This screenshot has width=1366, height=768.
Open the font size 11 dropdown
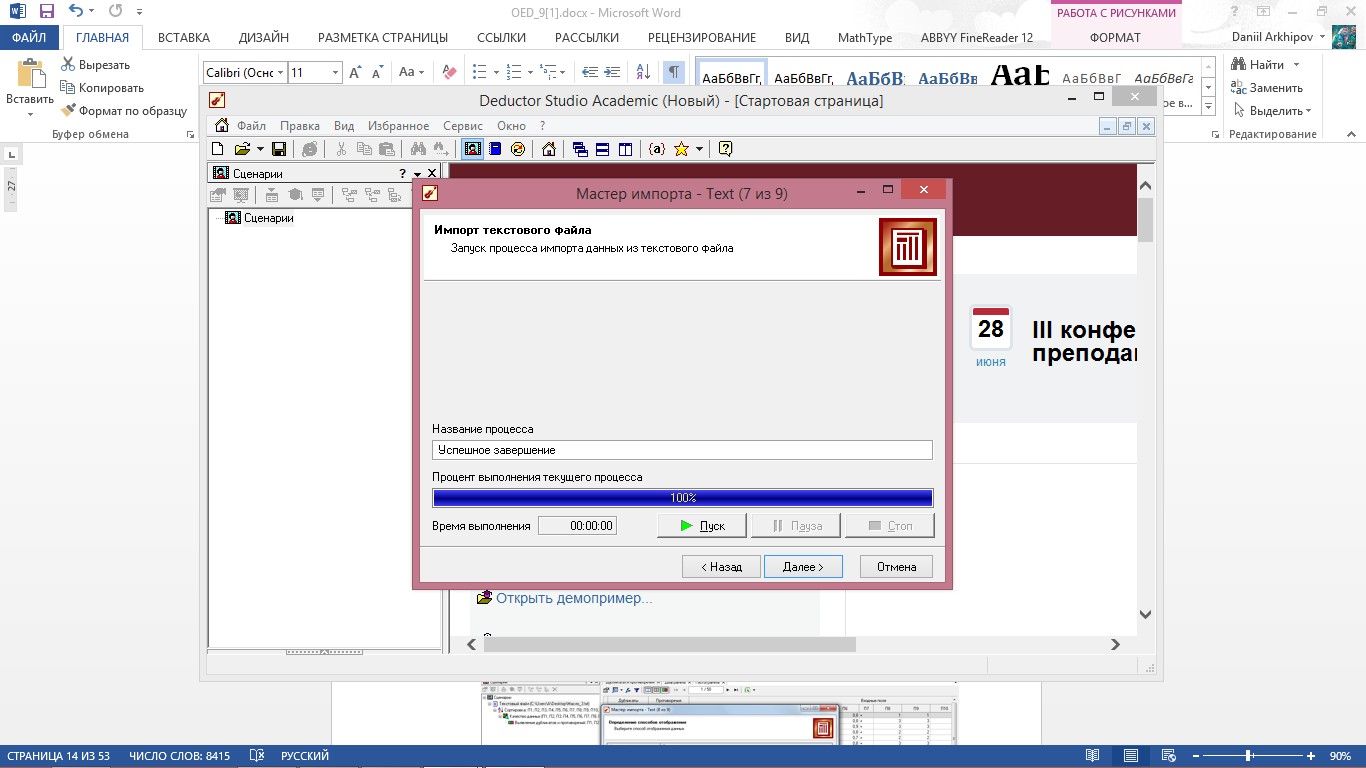335,72
